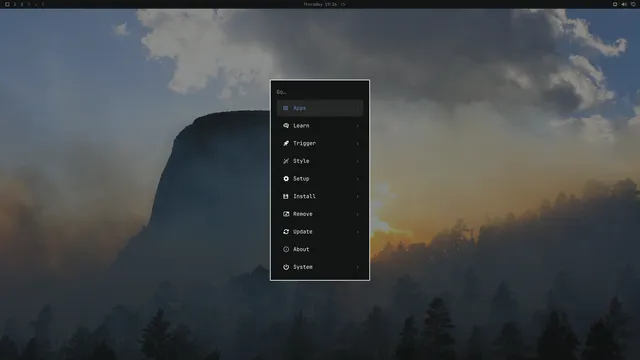Click the Learn chat bubble icon

tap(286, 126)
